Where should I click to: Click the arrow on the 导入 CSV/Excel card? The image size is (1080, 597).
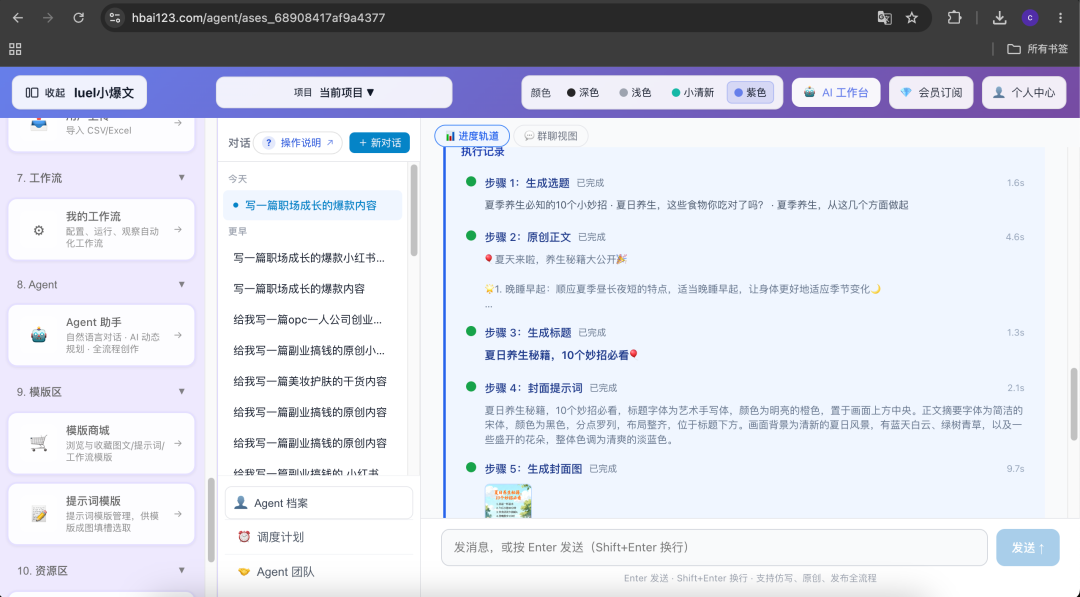point(178,123)
